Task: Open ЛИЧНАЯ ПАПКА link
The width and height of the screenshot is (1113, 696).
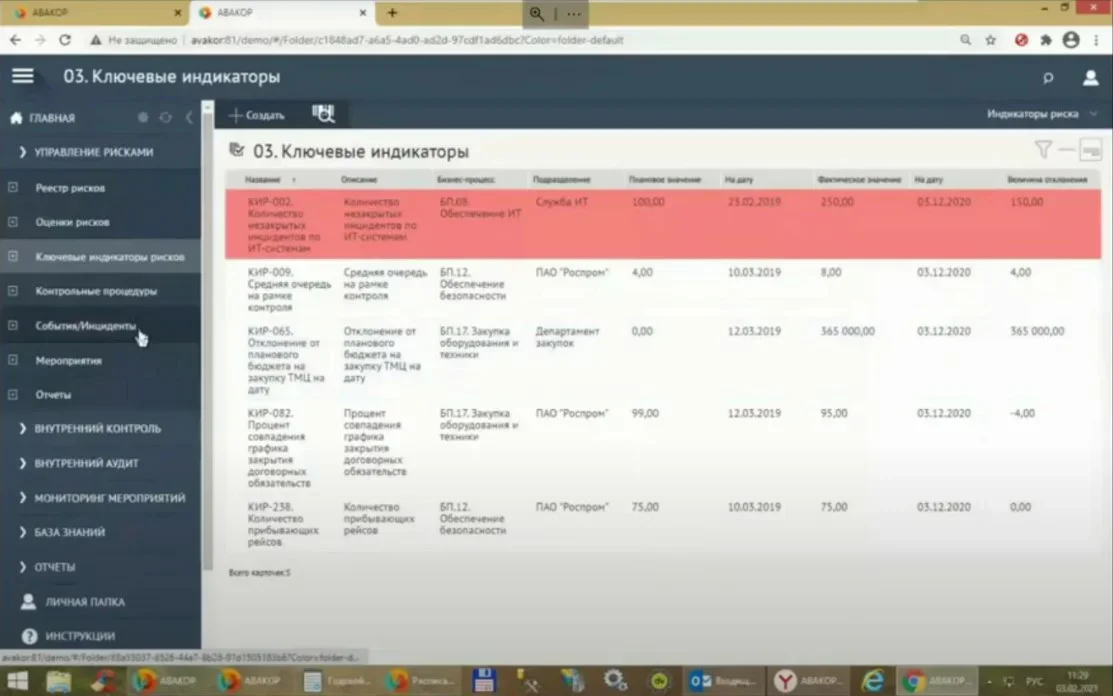Action: [x=85, y=602]
